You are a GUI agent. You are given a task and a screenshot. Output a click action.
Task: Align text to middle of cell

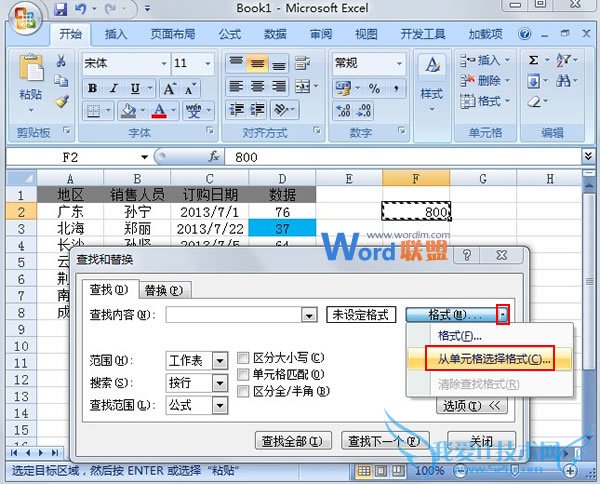click(x=257, y=64)
